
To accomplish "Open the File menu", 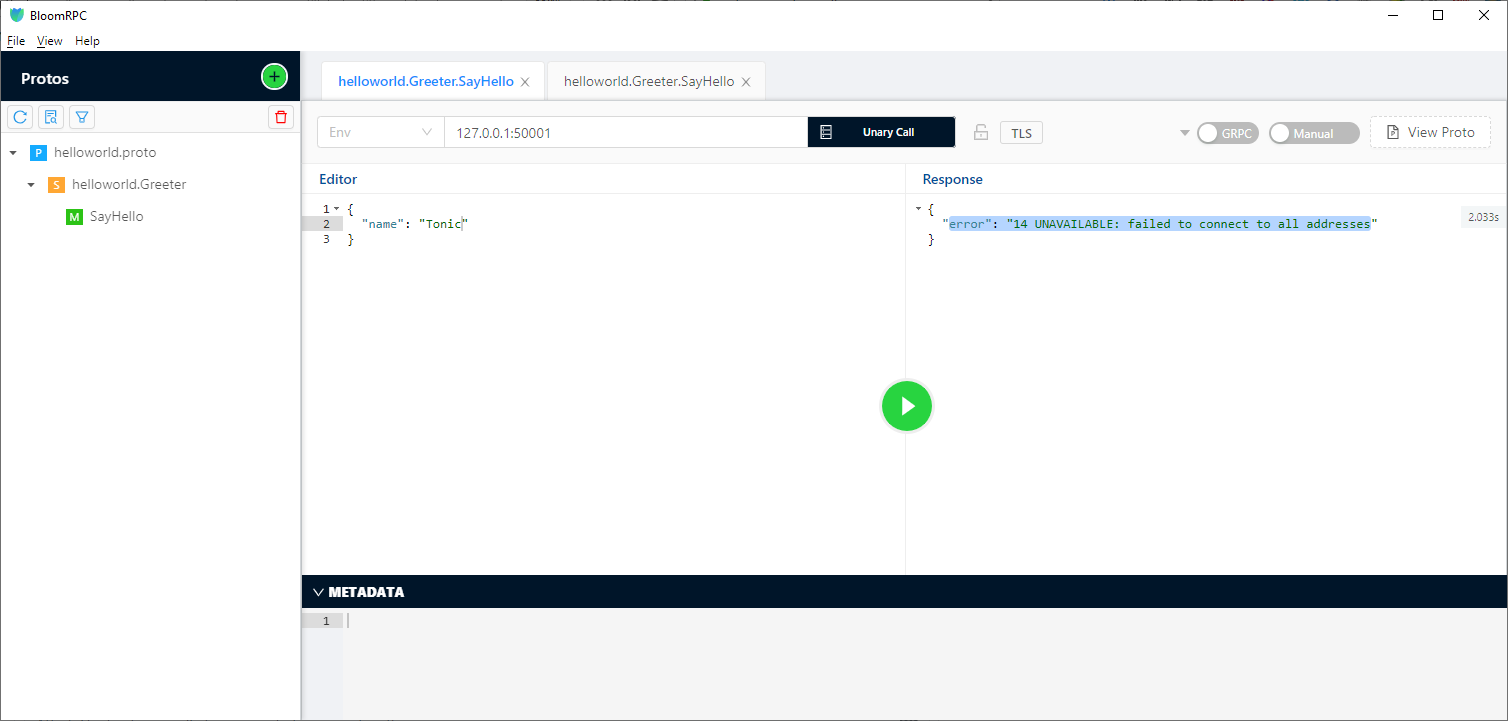I will click(16, 41).
